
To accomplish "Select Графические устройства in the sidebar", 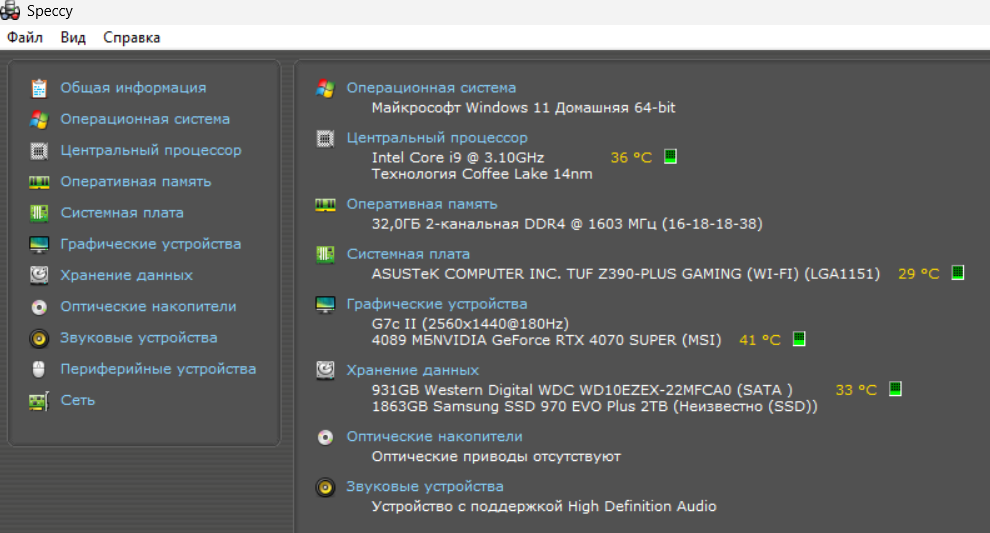I will coord(151,244).
